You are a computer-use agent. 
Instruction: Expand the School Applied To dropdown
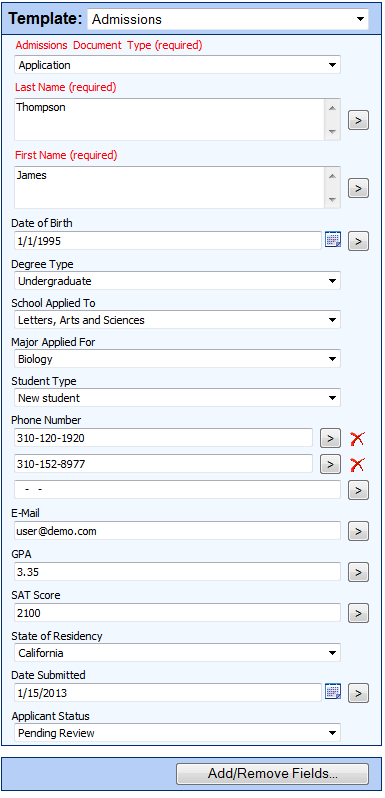(177, 320)
